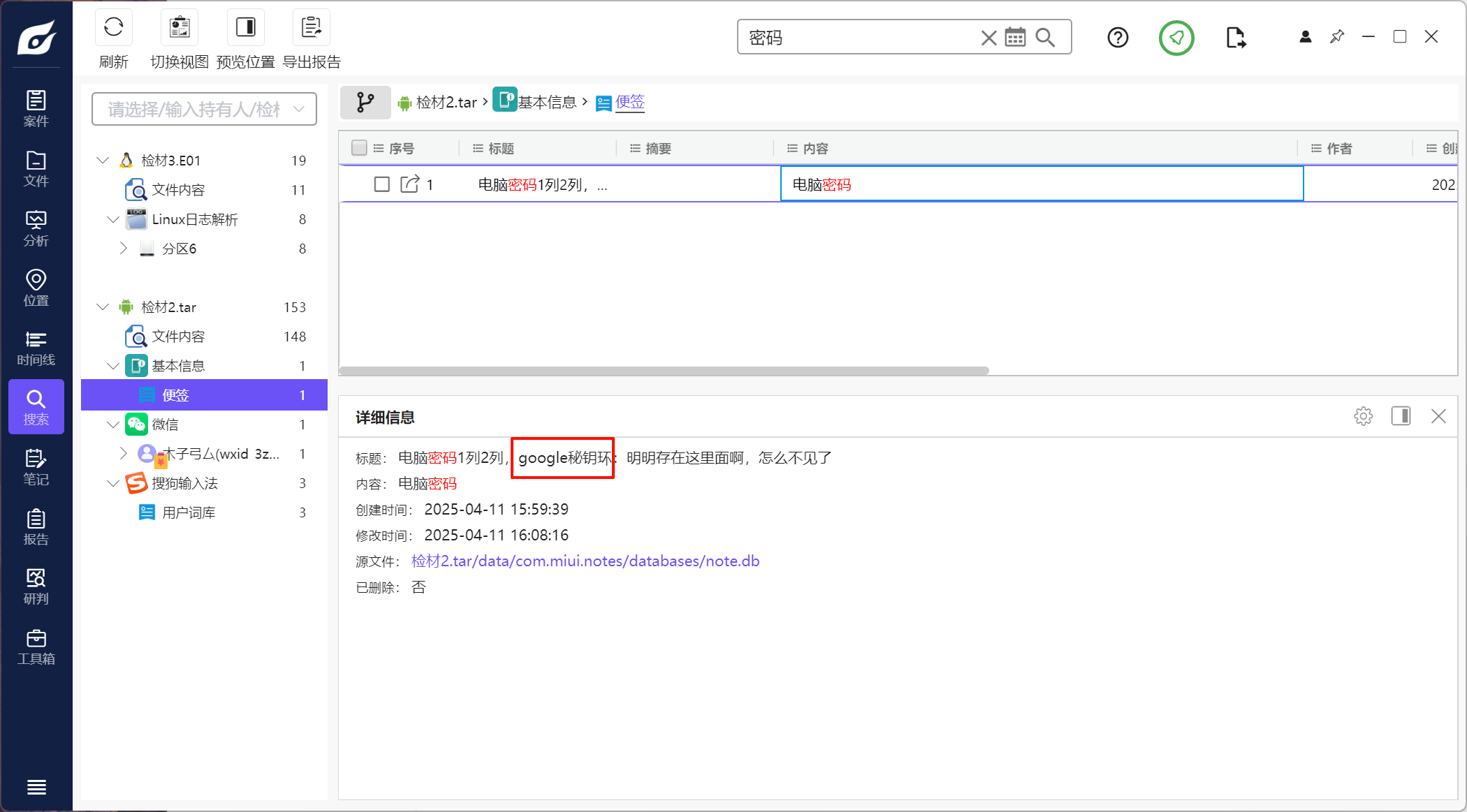This screenshot has height=812, width=1467.
Task: Collapse the 微信 tree node
Action: pos(113,425)
